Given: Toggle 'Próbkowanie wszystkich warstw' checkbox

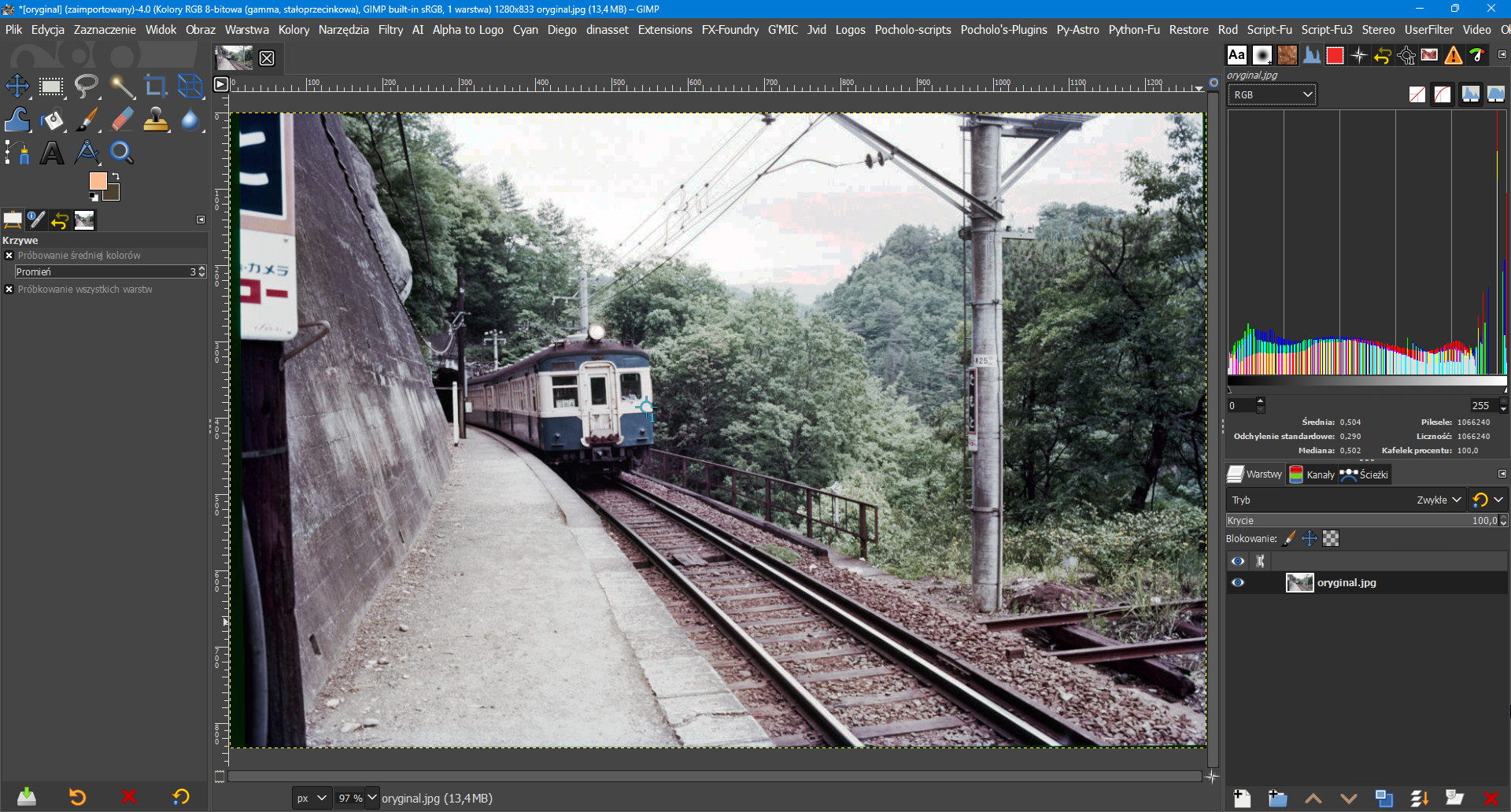Looking at the screenshot, I should point(9,290).
